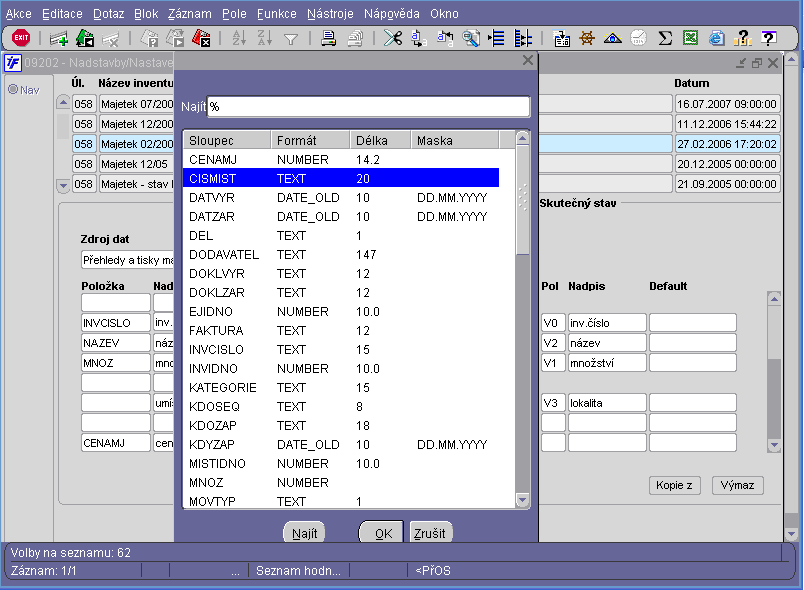The height and width of the screenshot is (590, 804).
Task: Click the printer icon in toolbar
Action: tap(329, 38)
